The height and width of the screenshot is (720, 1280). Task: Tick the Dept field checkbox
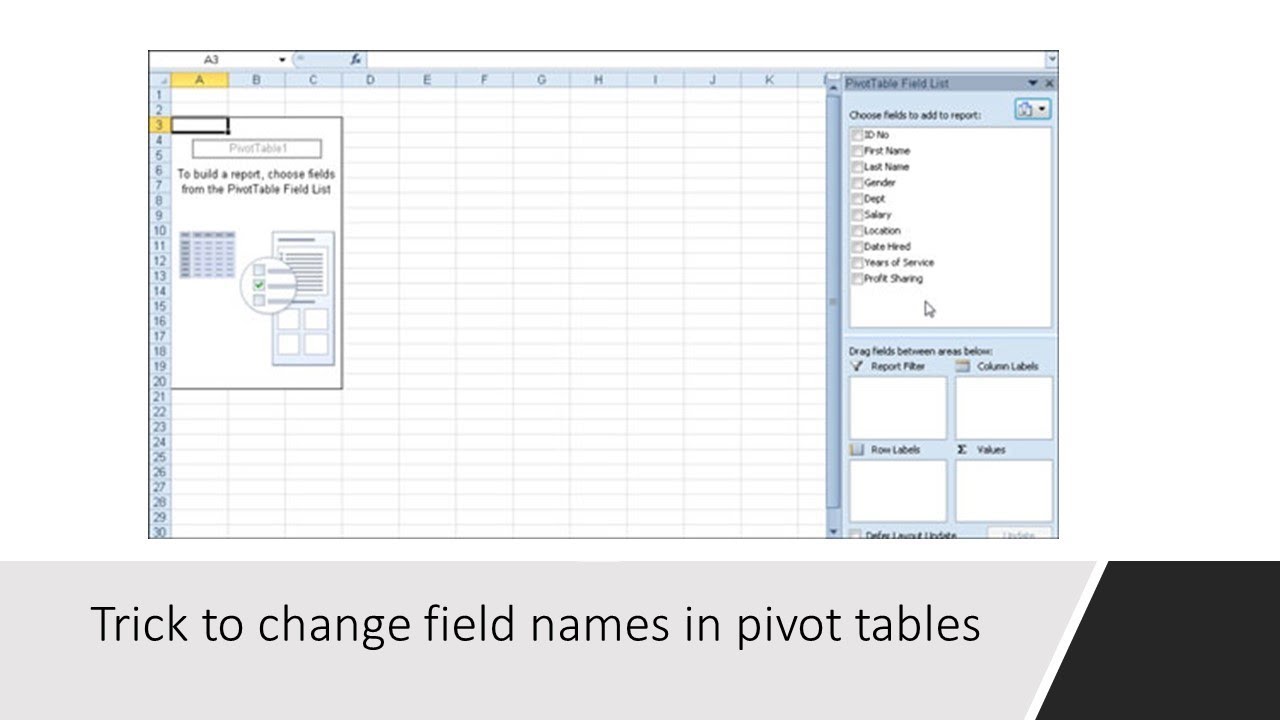point(857,199)
